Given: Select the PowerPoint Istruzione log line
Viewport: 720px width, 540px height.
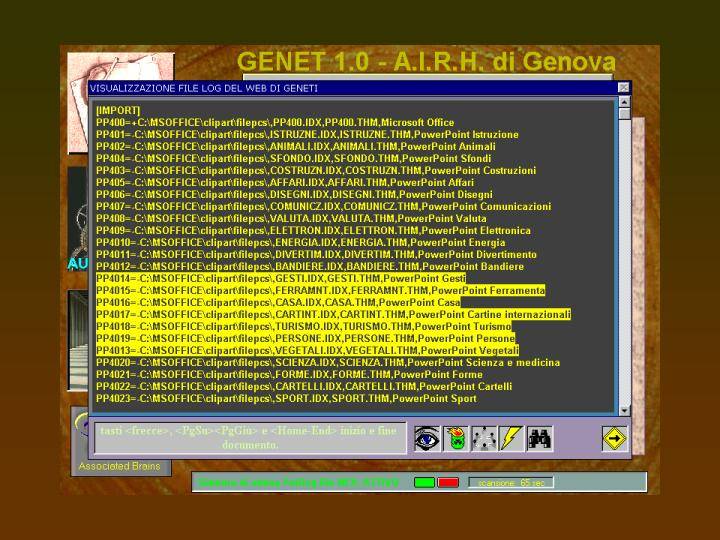Looking at the screenshot, I should 307,135.
